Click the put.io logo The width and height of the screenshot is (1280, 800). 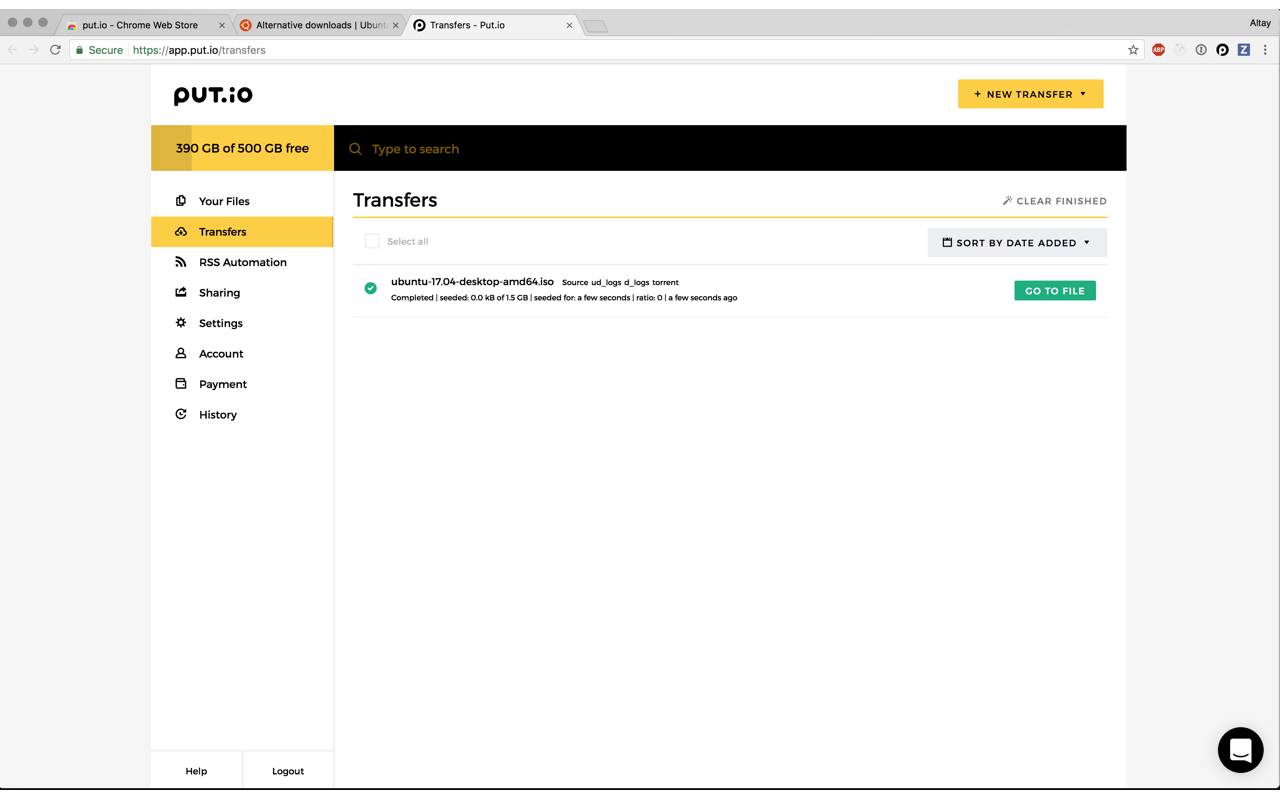(x=213, y=95)
